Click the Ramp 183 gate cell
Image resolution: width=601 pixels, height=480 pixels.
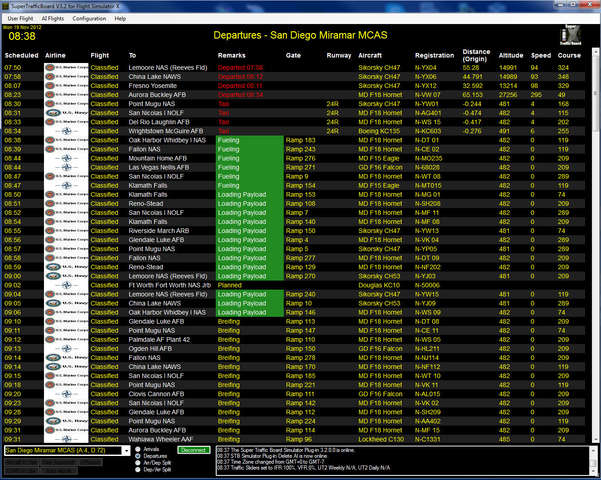[x=300, y=140]
